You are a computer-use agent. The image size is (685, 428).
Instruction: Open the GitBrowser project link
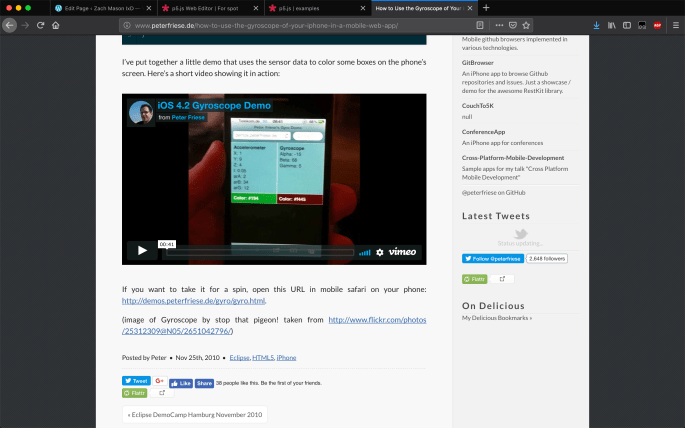click(477, 63)
